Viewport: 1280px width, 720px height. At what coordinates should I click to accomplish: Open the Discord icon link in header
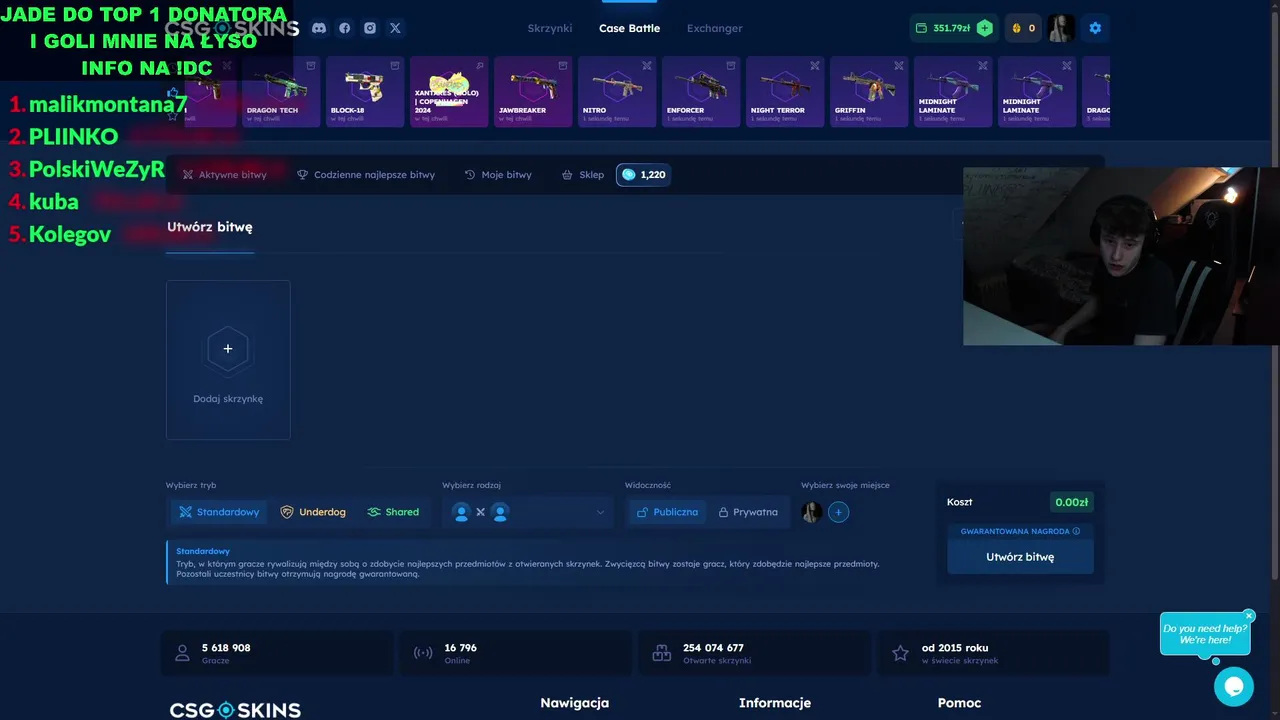[319, 28]
